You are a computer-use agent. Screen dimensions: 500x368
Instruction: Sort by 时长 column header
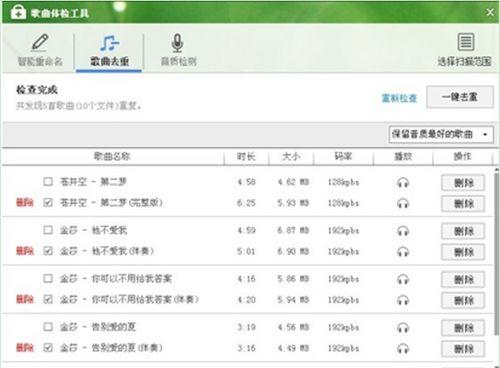click(246, 156)
